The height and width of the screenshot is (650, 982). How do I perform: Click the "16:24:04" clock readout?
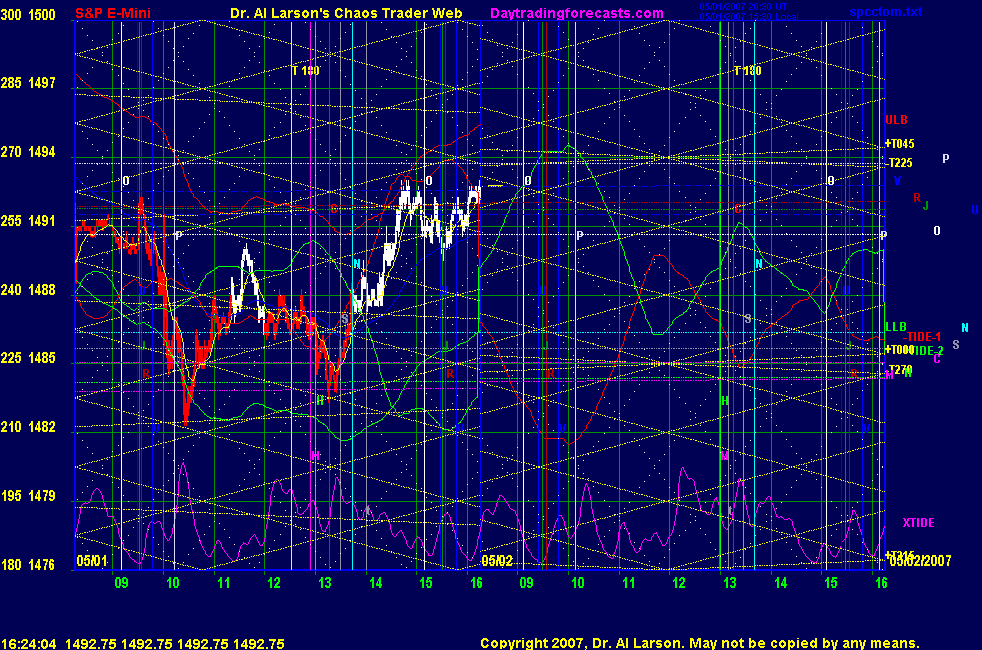pos(29,643)
